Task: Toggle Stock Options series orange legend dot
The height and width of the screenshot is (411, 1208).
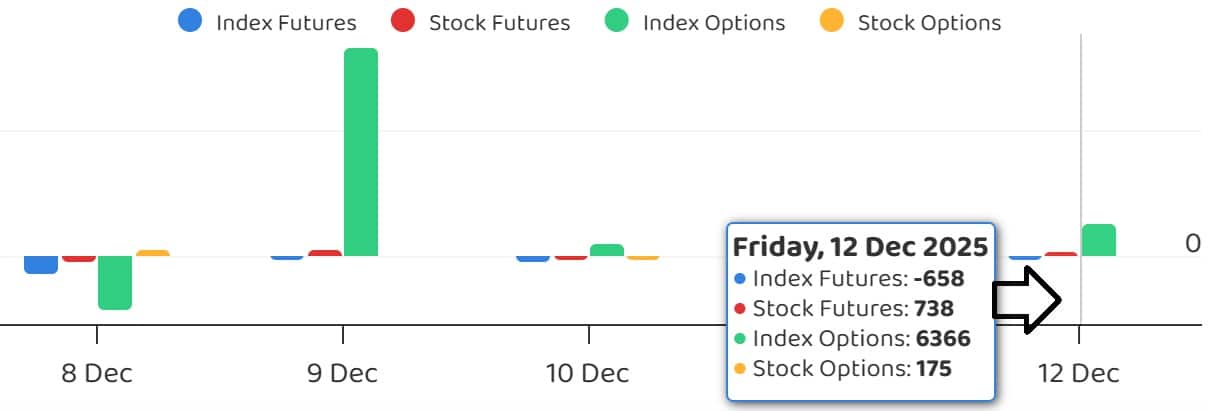Action: click(831, 21)
